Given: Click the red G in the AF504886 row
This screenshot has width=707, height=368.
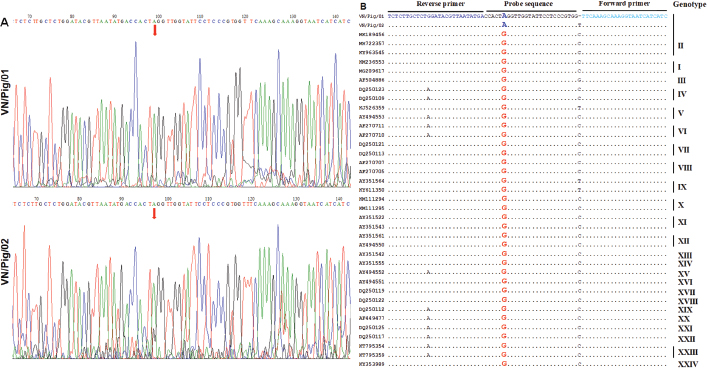Looking at the screenshot, I should [505, 80].
